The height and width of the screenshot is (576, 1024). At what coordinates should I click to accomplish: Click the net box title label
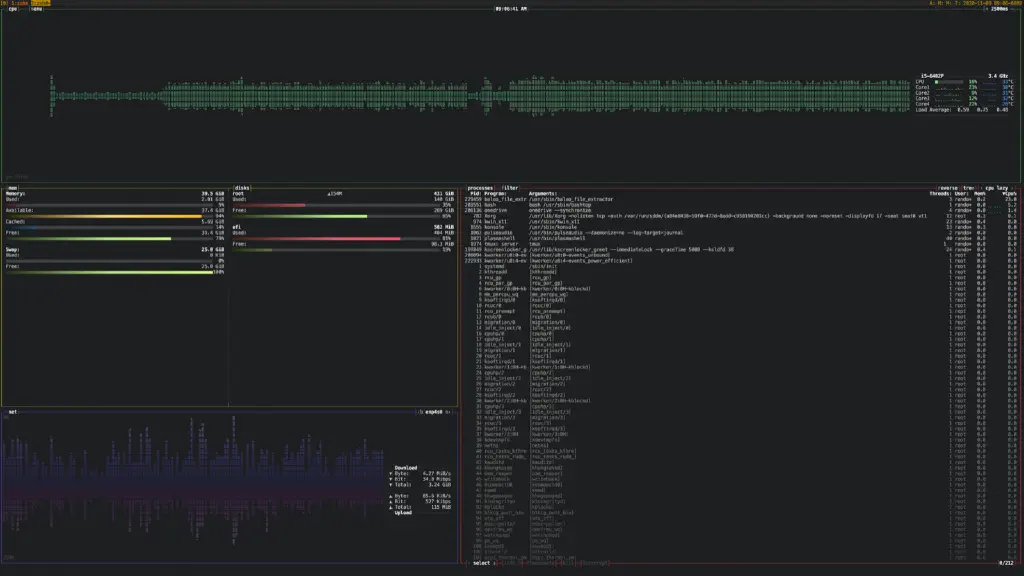(12, 412)
